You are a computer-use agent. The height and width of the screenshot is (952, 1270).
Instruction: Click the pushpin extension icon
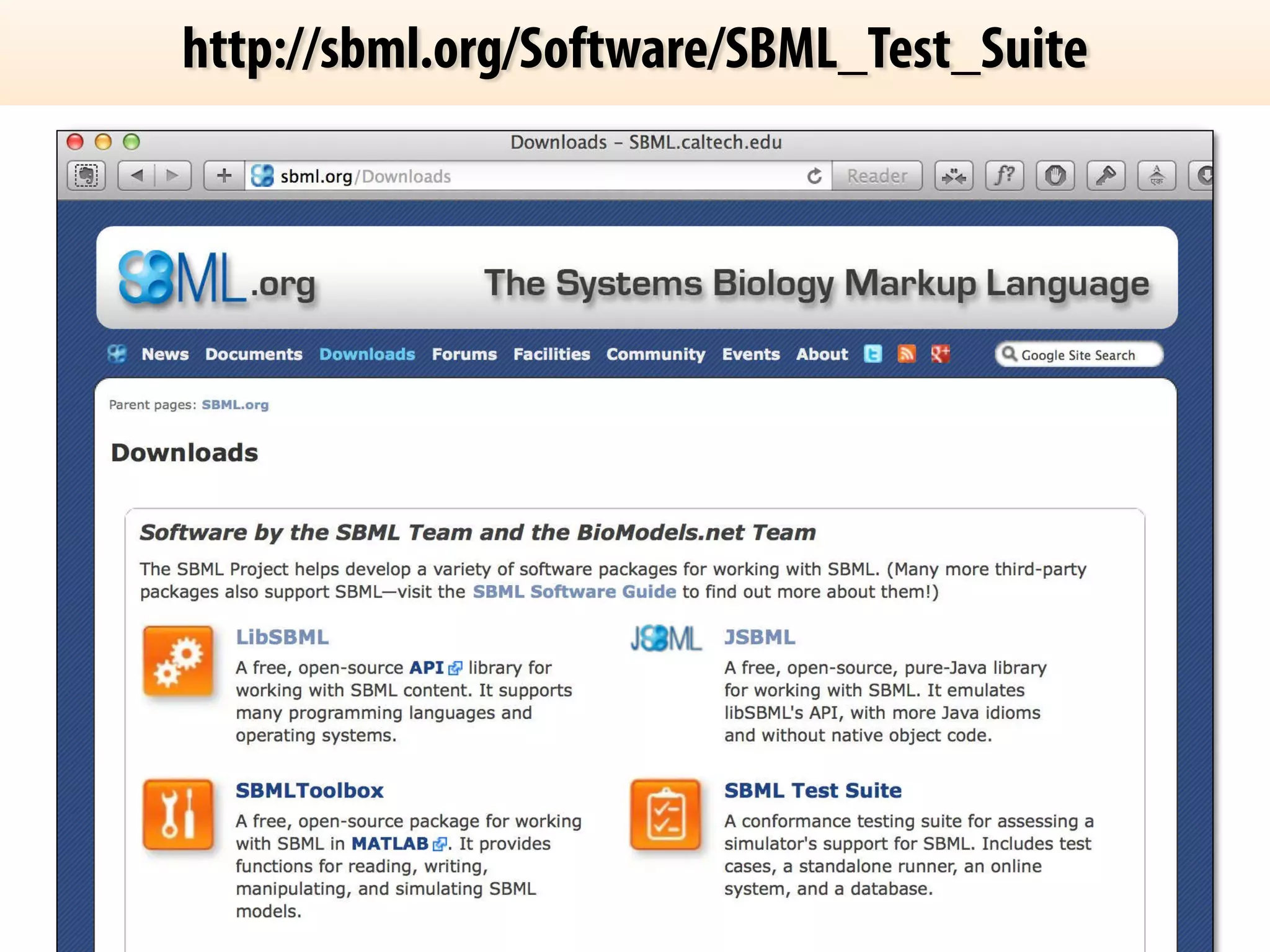click(x=1106, y=176)
